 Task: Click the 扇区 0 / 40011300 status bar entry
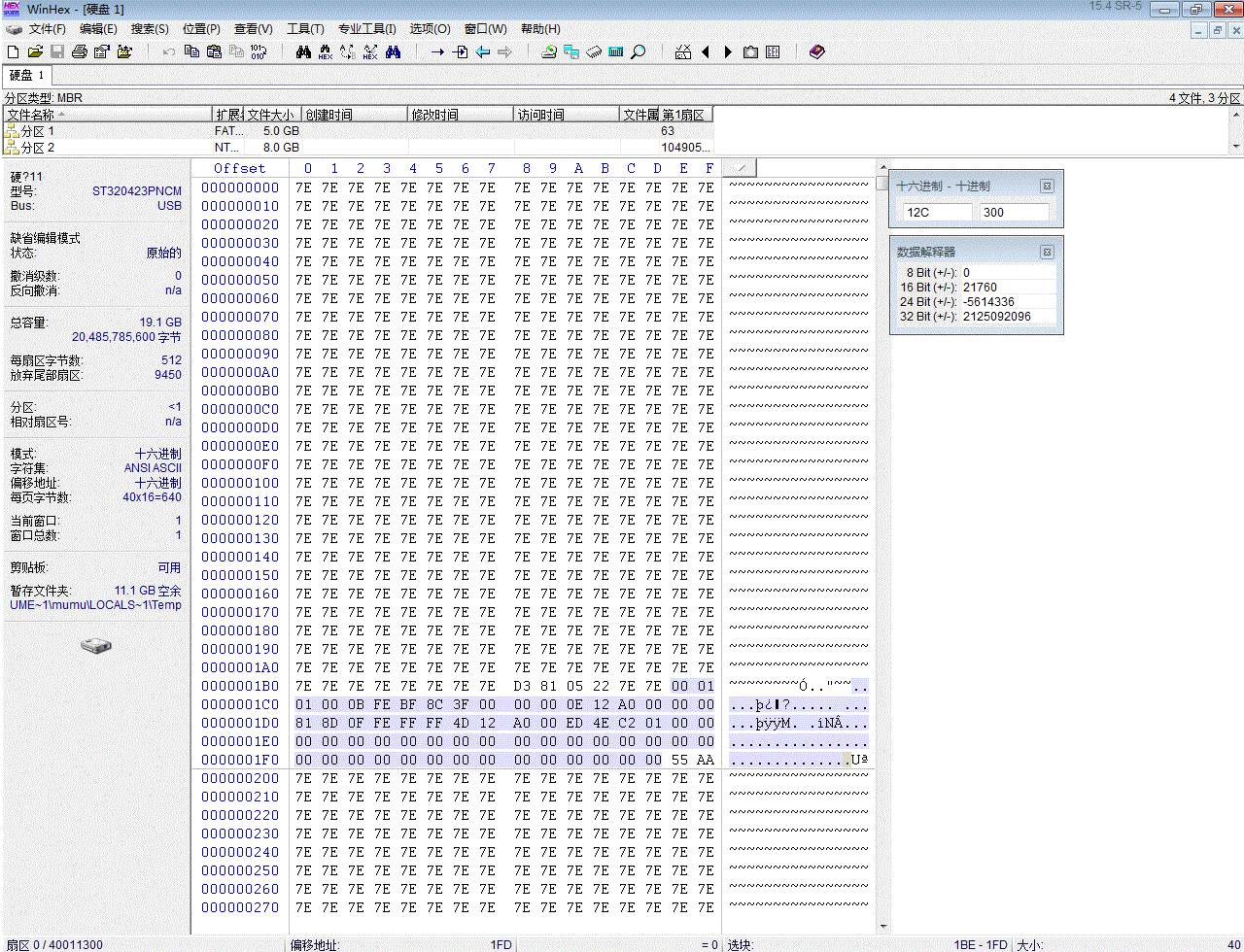(x=53, y=944)
